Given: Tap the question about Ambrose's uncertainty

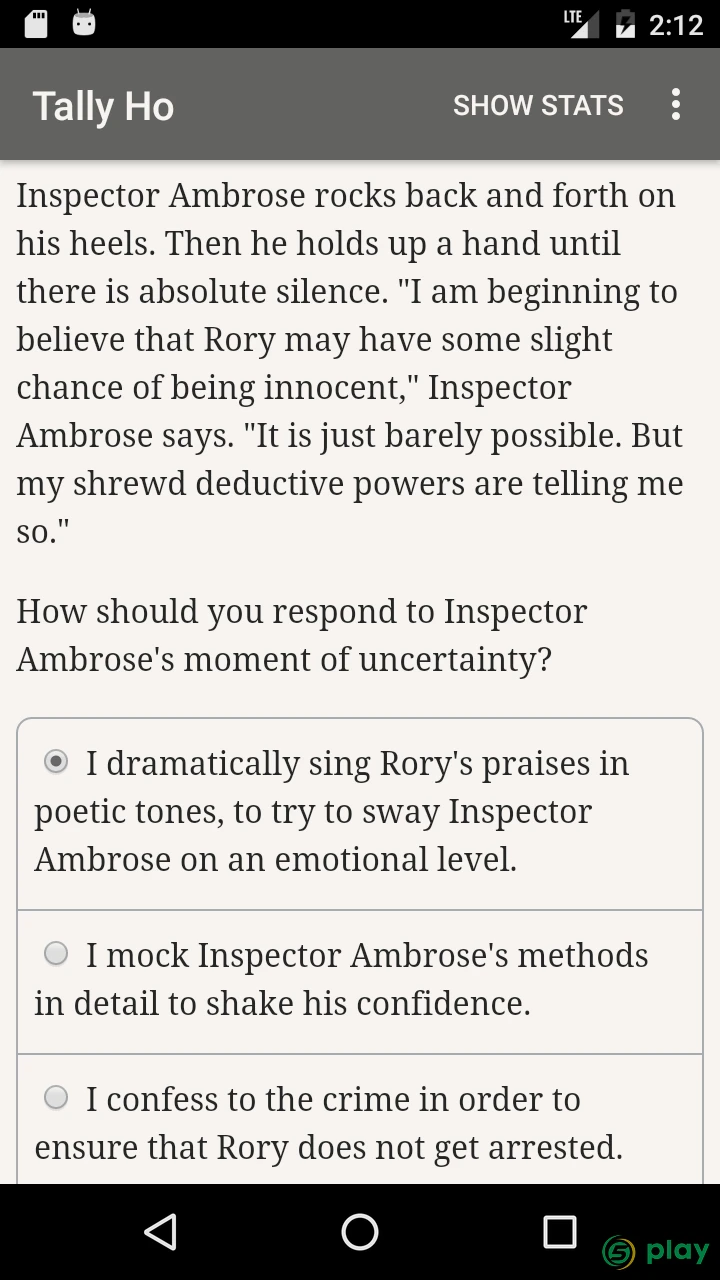Looking at the screenshot, I should 302,635.
